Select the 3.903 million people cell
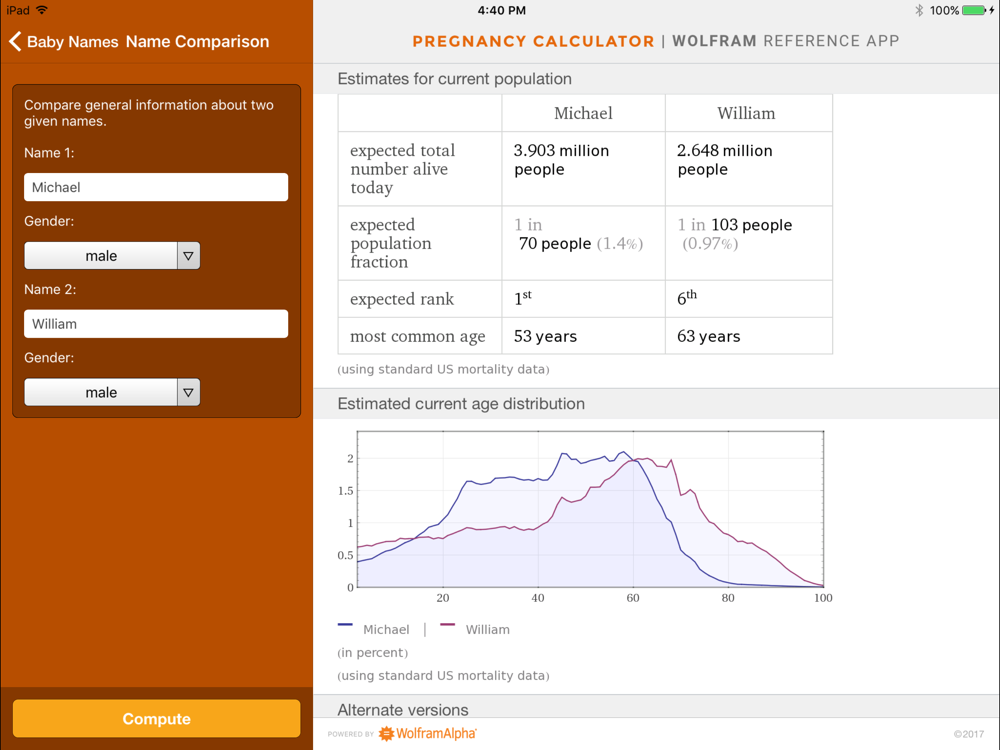The width and height of the screenshot is (1000, 750). (x=583, y=169)
